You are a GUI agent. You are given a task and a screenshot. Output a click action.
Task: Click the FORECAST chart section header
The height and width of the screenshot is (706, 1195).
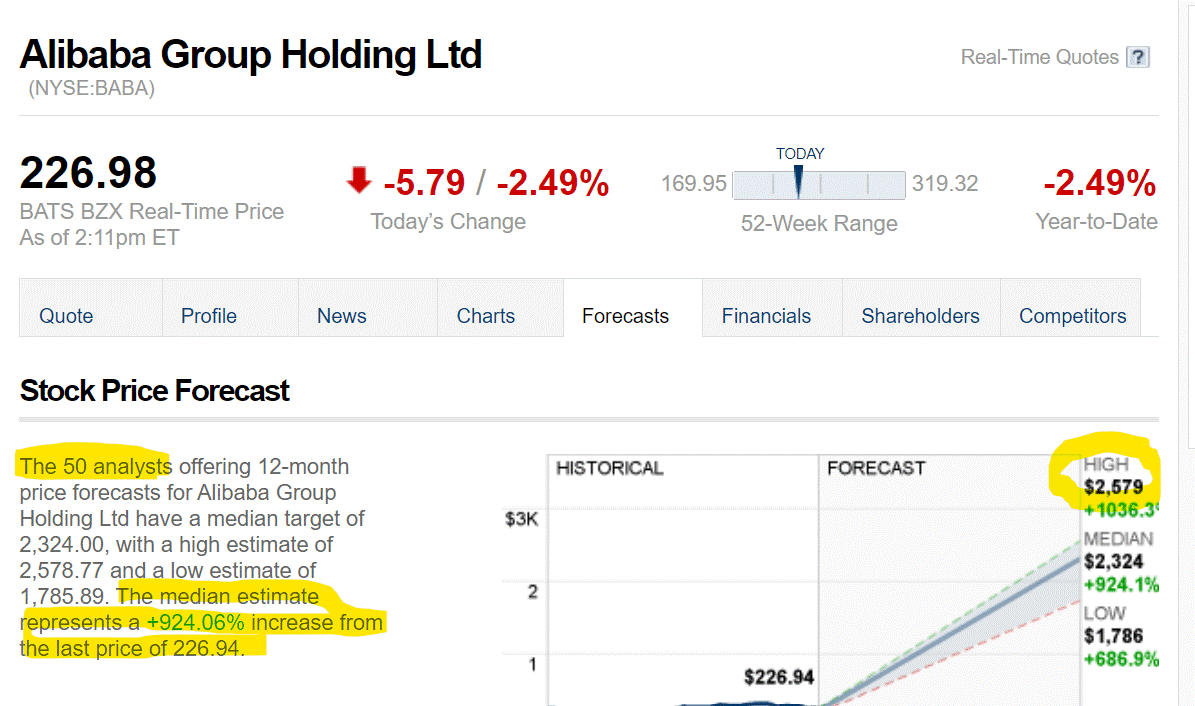coord(876,468)
